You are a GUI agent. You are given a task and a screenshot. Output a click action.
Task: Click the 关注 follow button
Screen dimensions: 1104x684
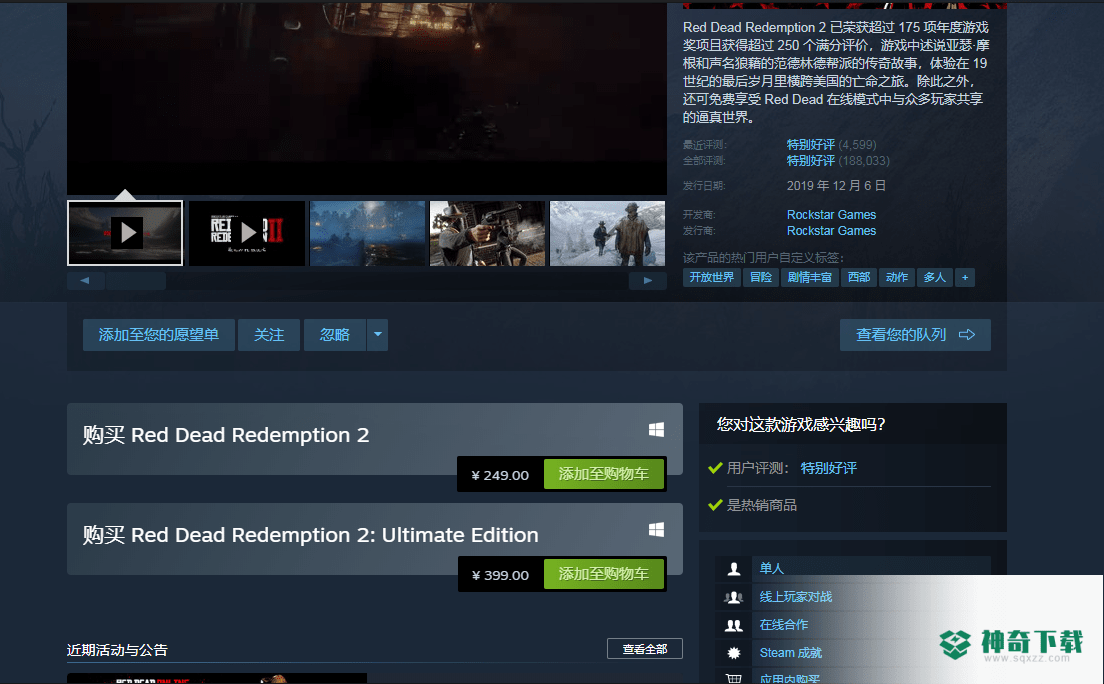click(x=269, y=335)
